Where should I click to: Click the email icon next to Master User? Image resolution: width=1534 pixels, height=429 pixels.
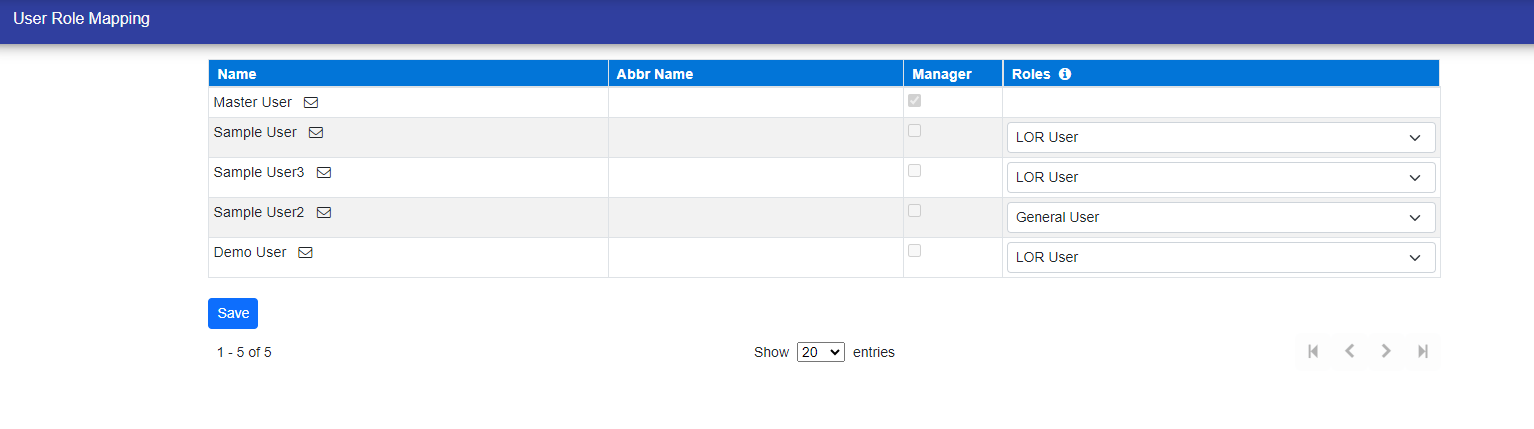(x=311, y=103)
